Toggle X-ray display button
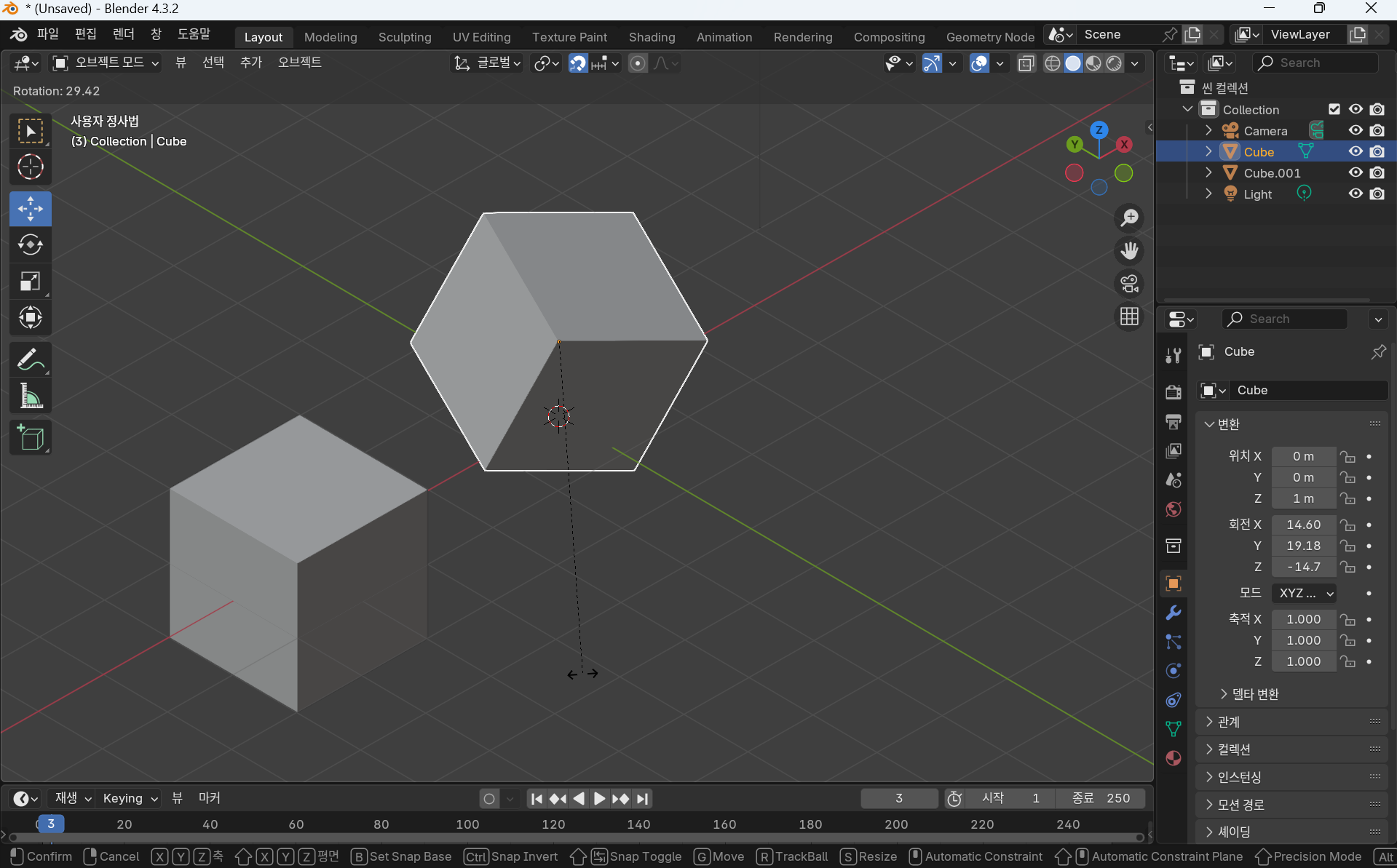1397x868 pixels. pyautogui.click(x=1026, y=63)
